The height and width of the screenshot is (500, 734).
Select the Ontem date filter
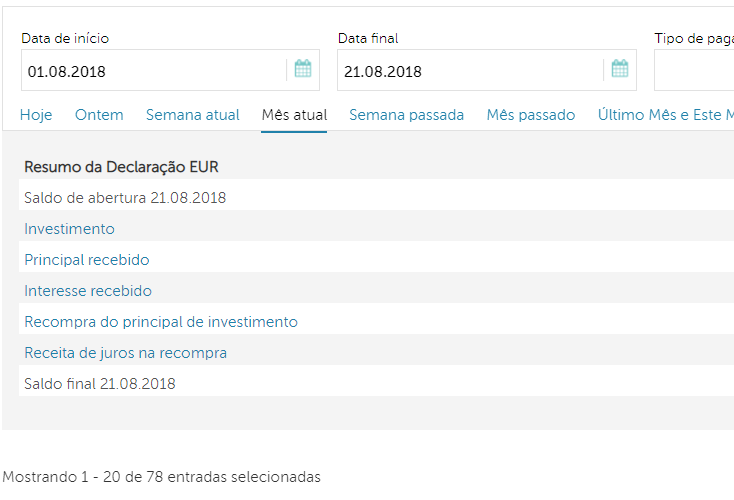(x=99, y=115)
